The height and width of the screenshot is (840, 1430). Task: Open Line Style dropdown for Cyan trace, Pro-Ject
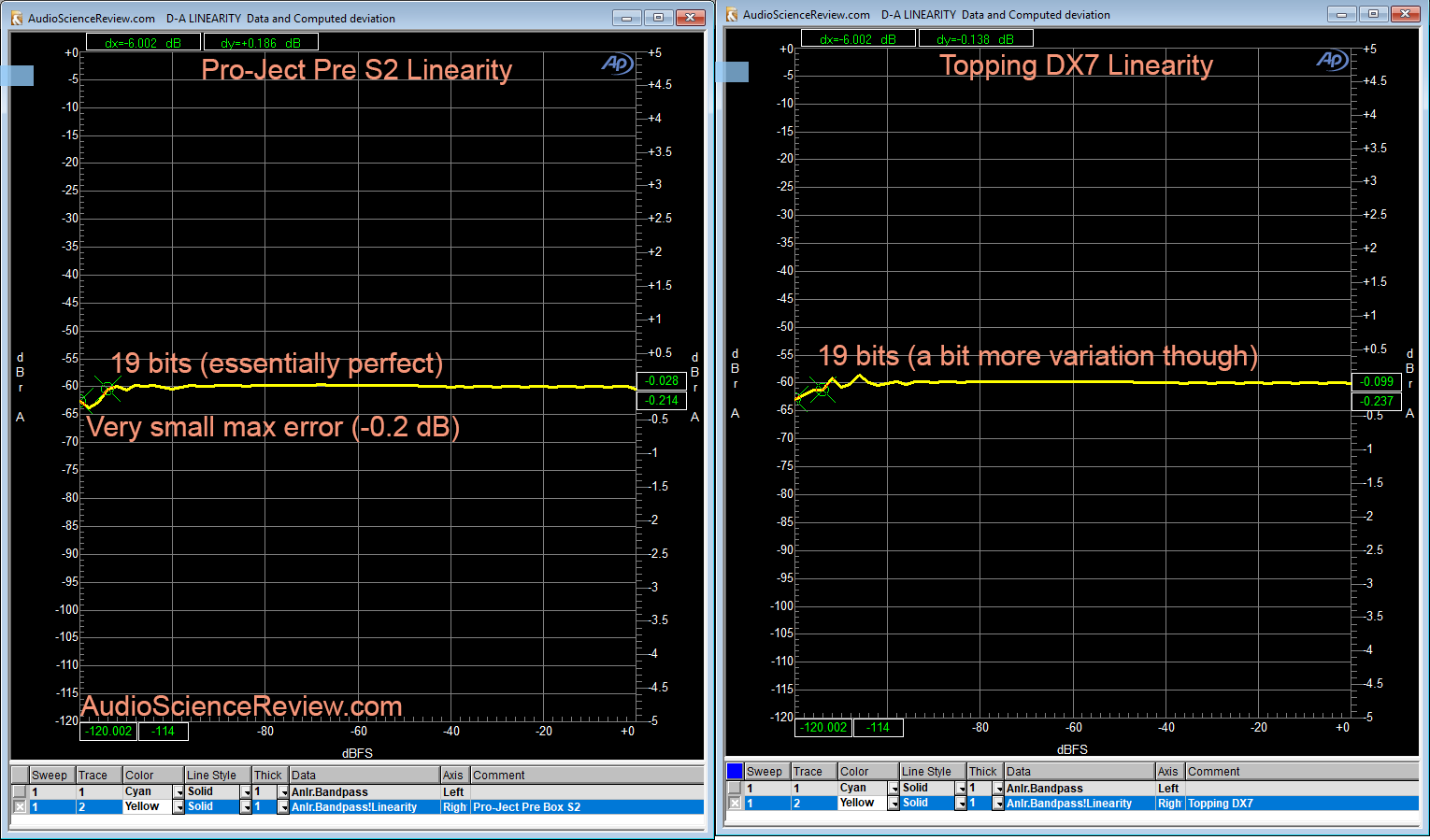[246, 792]
